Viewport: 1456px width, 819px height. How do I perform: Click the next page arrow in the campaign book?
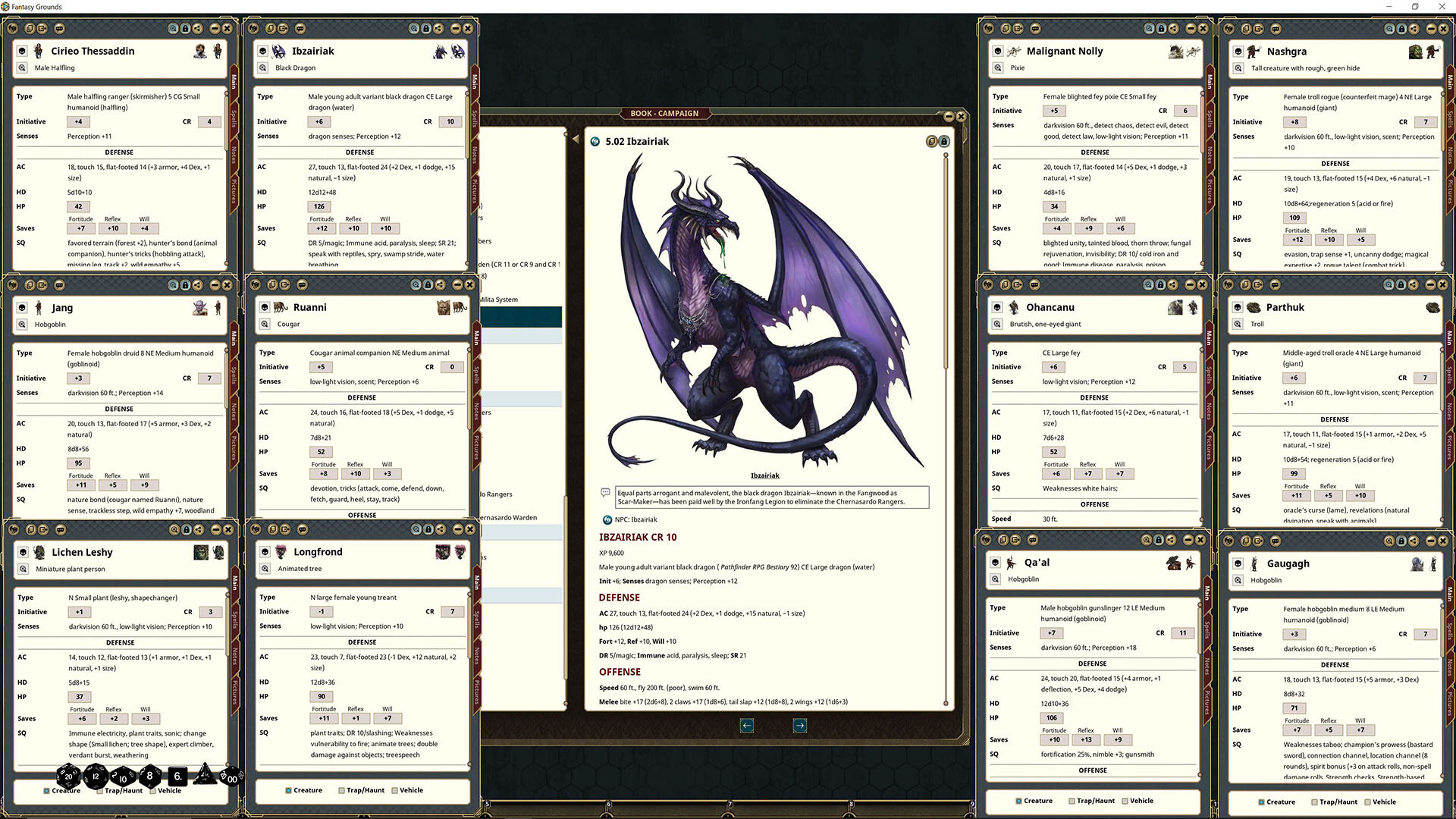(799, 726)
